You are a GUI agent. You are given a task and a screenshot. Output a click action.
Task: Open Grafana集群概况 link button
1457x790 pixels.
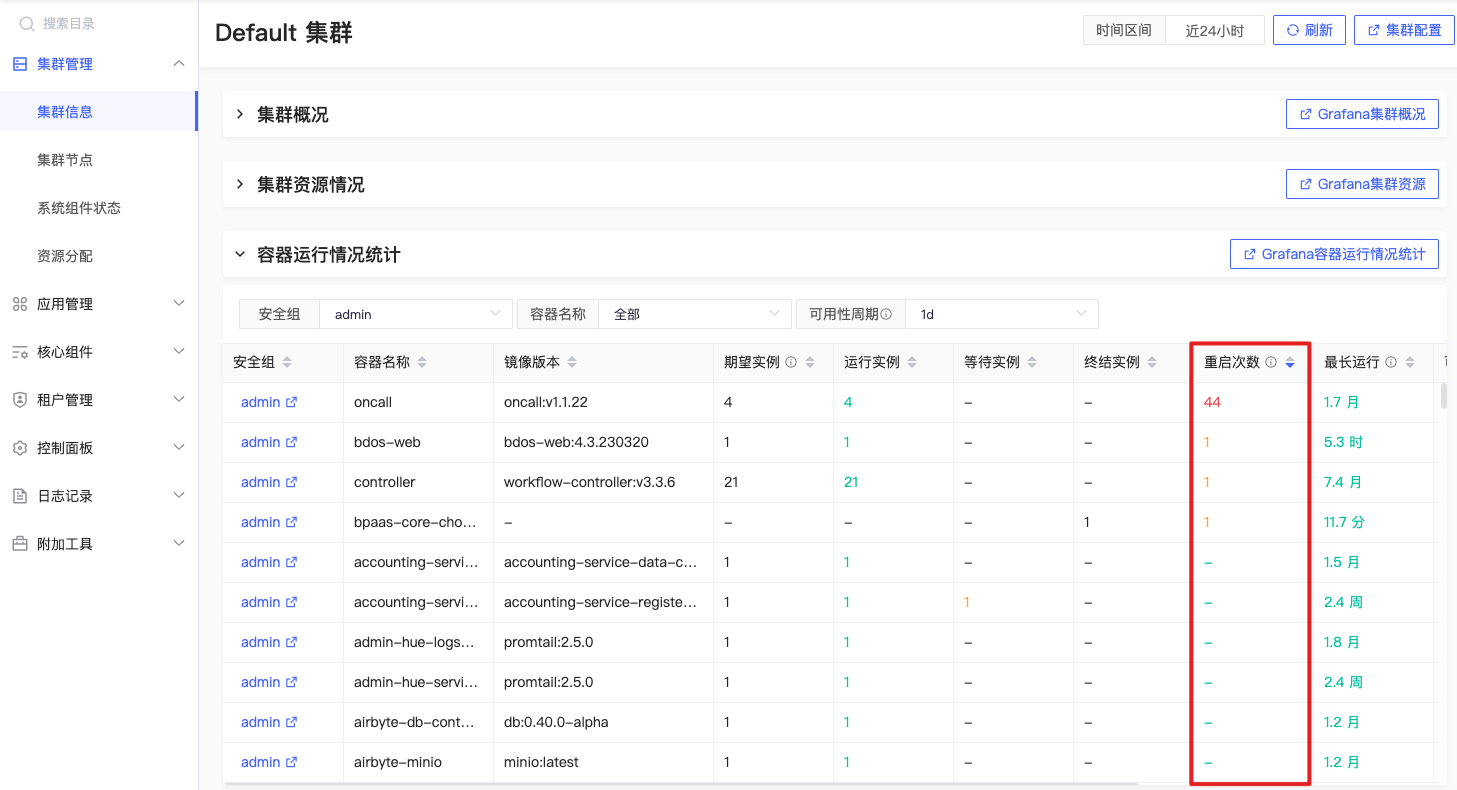click(x=1362, y=115)
